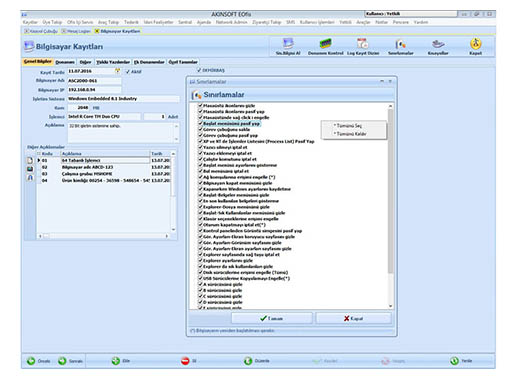Switch to the Mesaj Logları window tab
This screenshot has width=510, height=380.
76,31
